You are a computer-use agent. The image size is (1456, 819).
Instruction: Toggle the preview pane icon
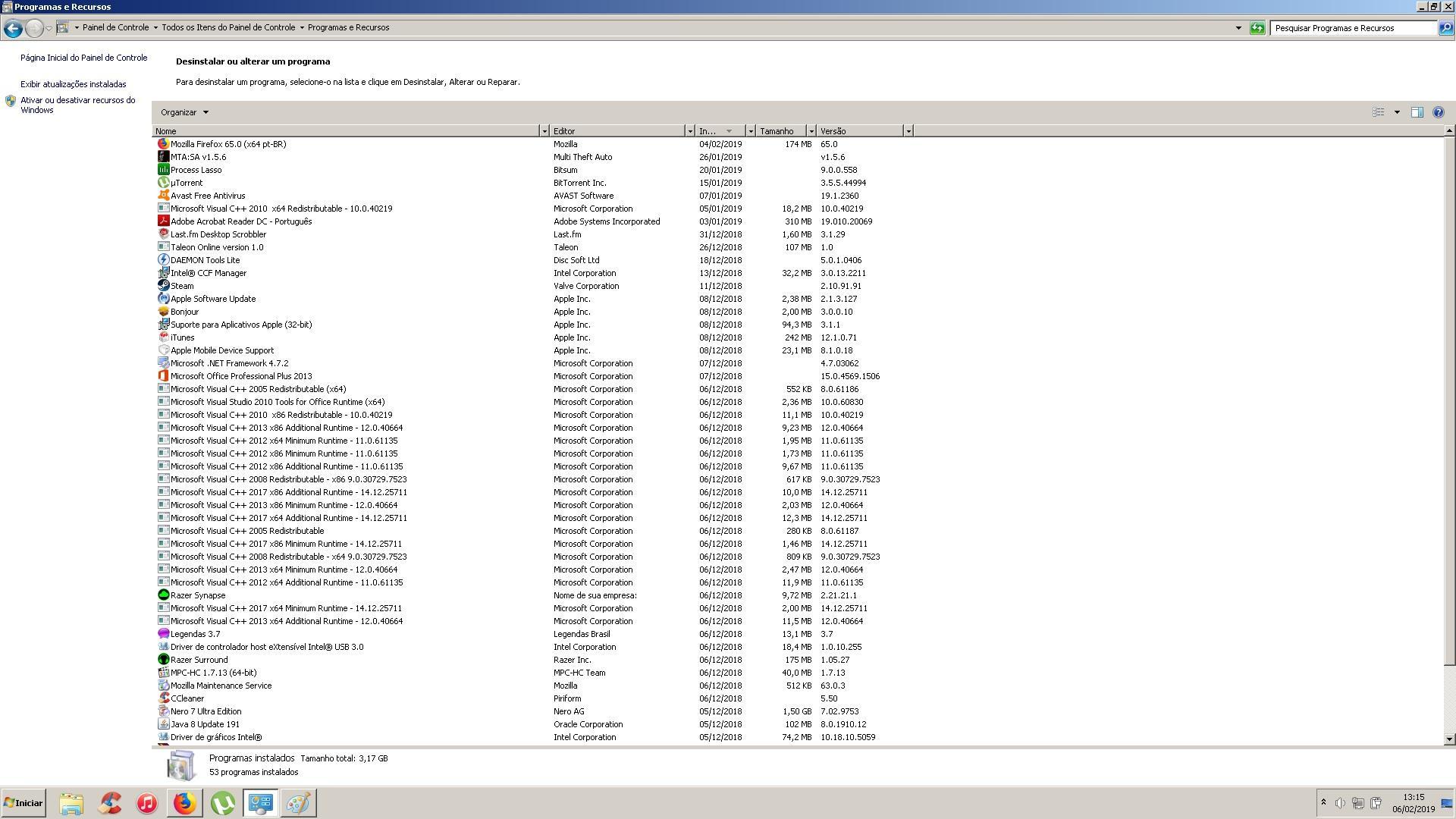1417,112
